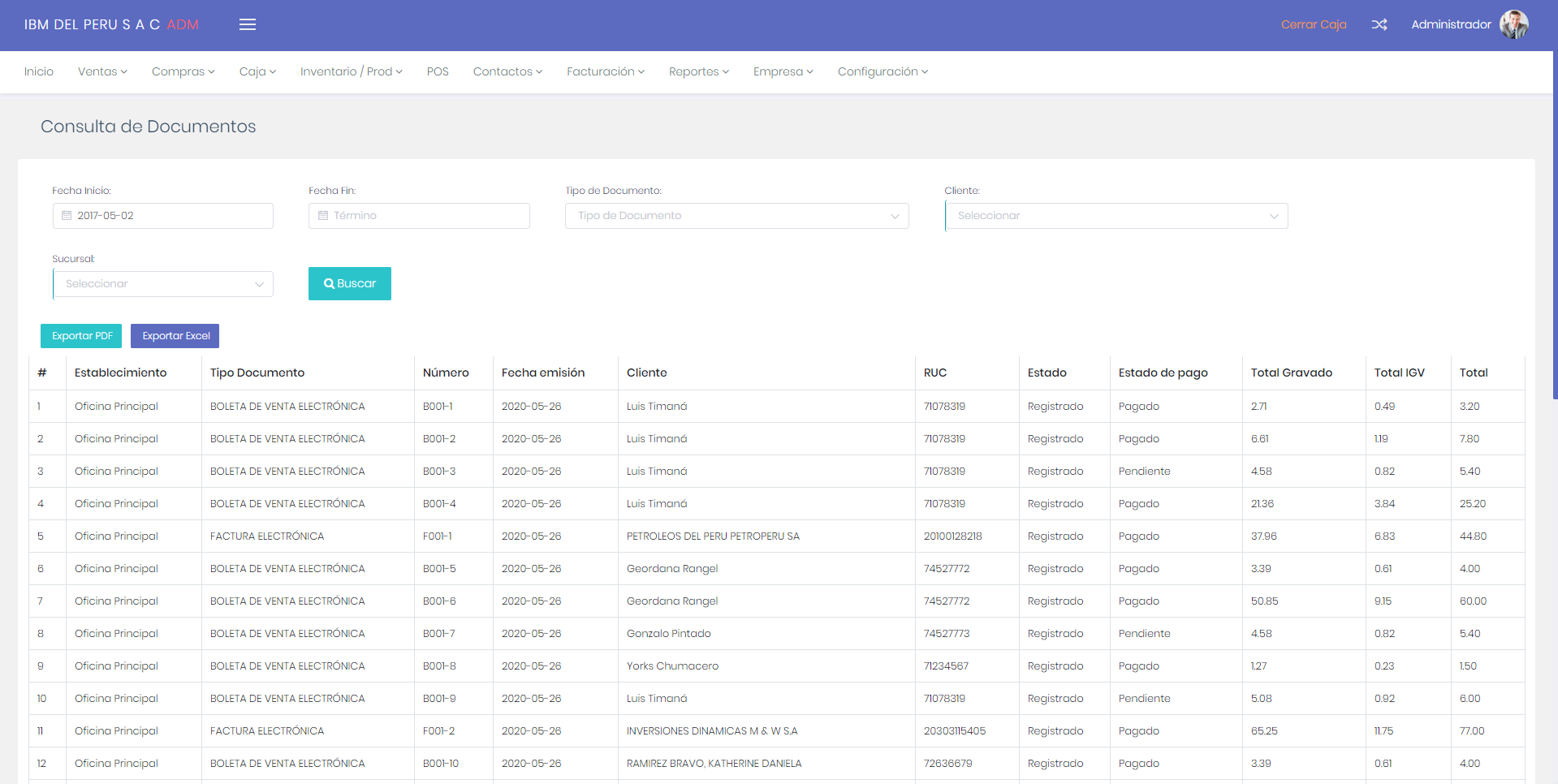Click the shuffle arrows icon in header
Screen dimensions: 1558x784
coord(1379,24)
